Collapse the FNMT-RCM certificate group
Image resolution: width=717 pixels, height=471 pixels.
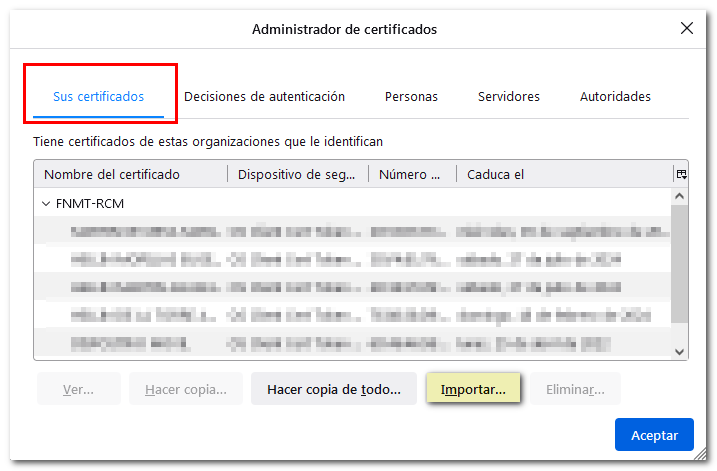tap(45, 203)
